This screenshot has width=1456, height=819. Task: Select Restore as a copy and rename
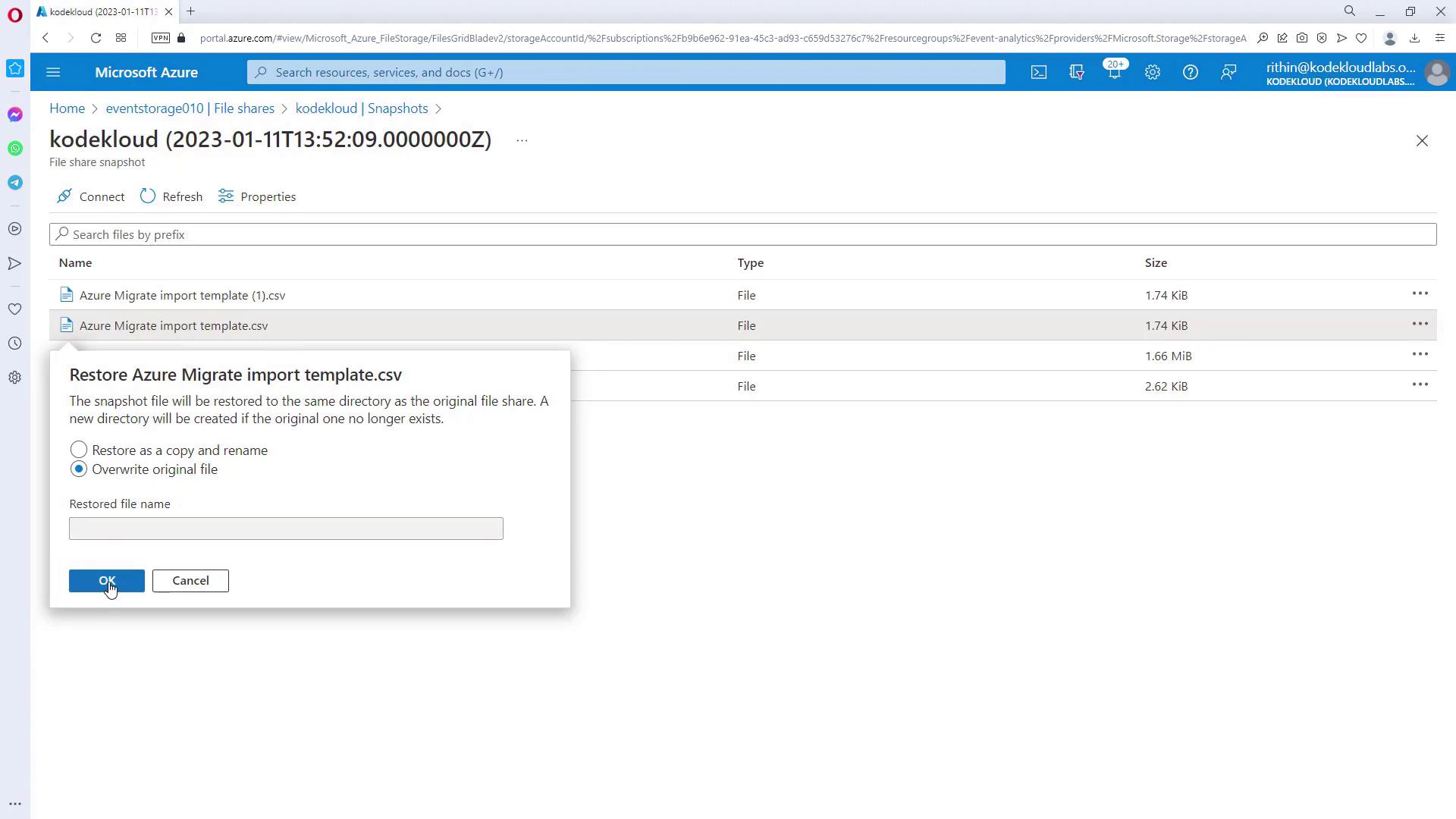coord(79,450)
